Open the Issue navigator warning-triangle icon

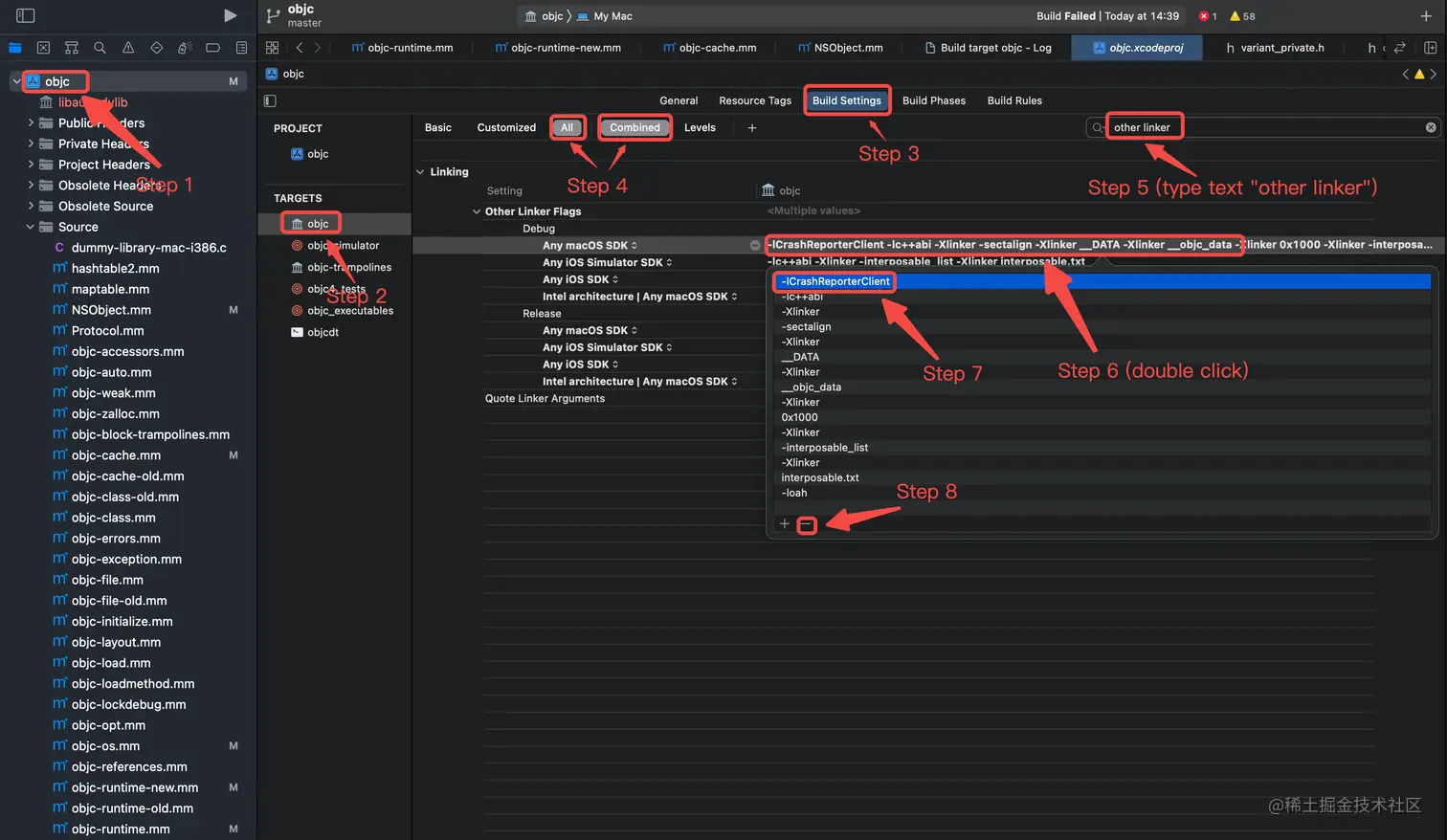pos(128,48)
